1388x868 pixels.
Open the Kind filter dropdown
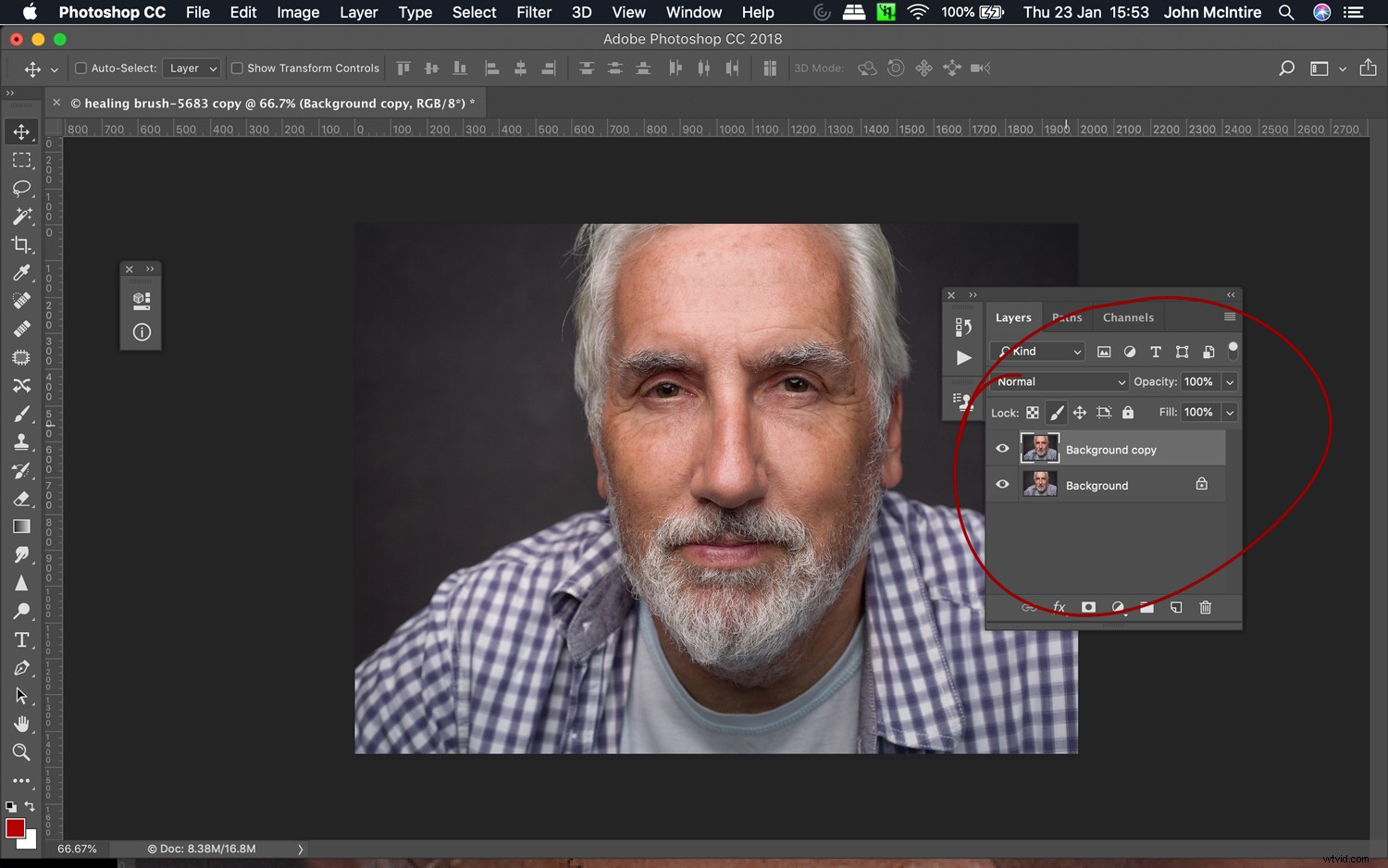[1036, 352]
